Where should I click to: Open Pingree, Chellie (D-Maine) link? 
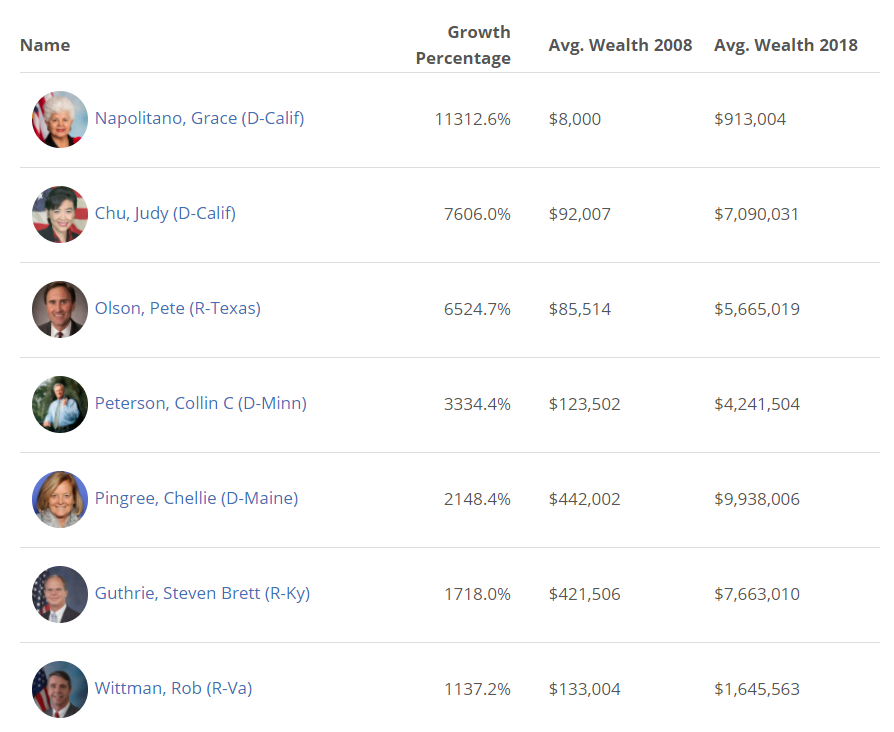click(196, 498)
